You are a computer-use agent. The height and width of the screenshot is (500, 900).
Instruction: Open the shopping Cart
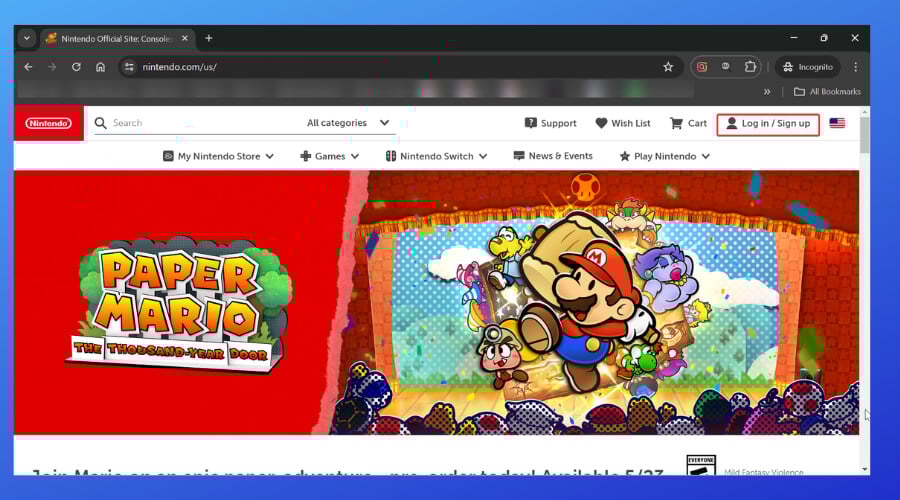click(x=688, y=123)
